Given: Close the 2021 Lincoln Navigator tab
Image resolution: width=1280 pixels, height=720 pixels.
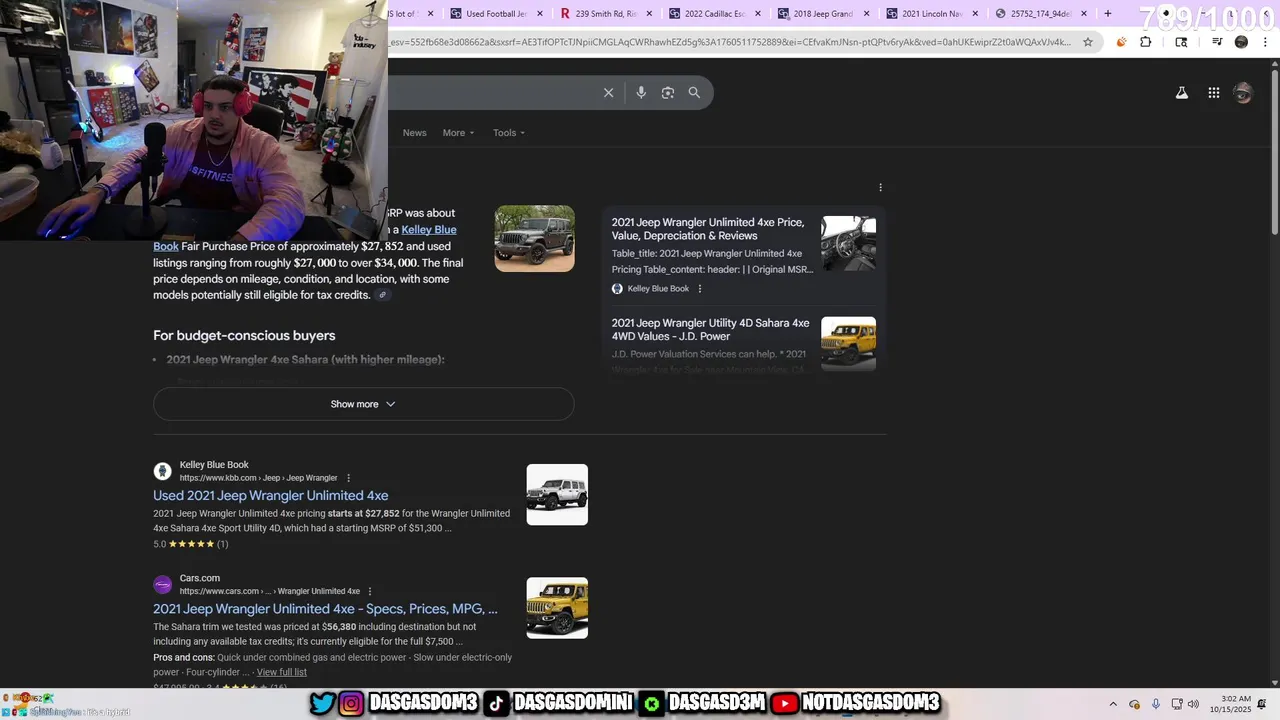Looking at the screenshot, I should [975, 14].
